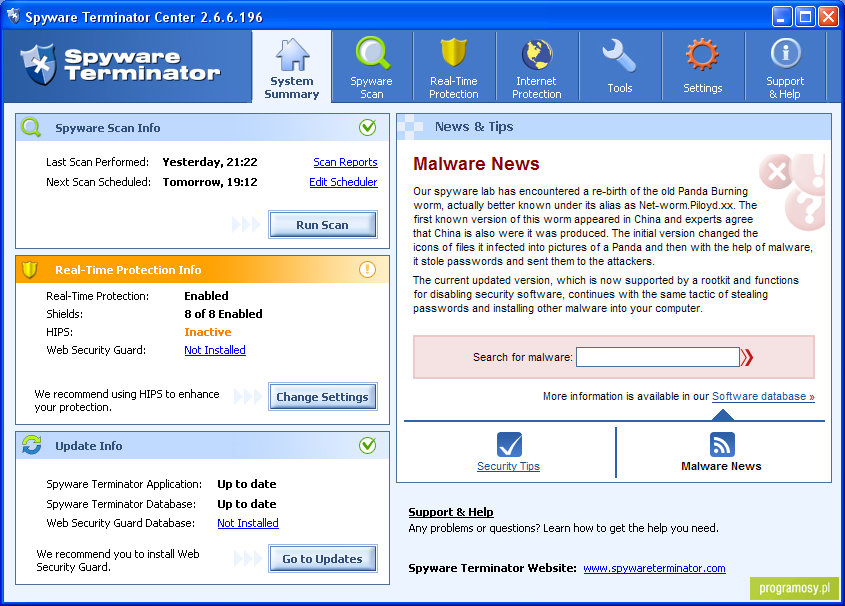Image resolution: width=845 pixels, height=606 pixels.
Task: Go to the Internet Protection tab
Action: click(537, 67)
